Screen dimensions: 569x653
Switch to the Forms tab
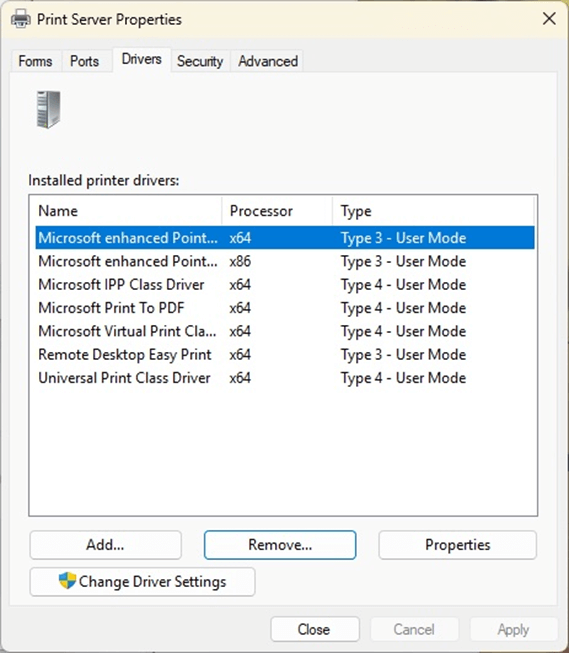35,61
